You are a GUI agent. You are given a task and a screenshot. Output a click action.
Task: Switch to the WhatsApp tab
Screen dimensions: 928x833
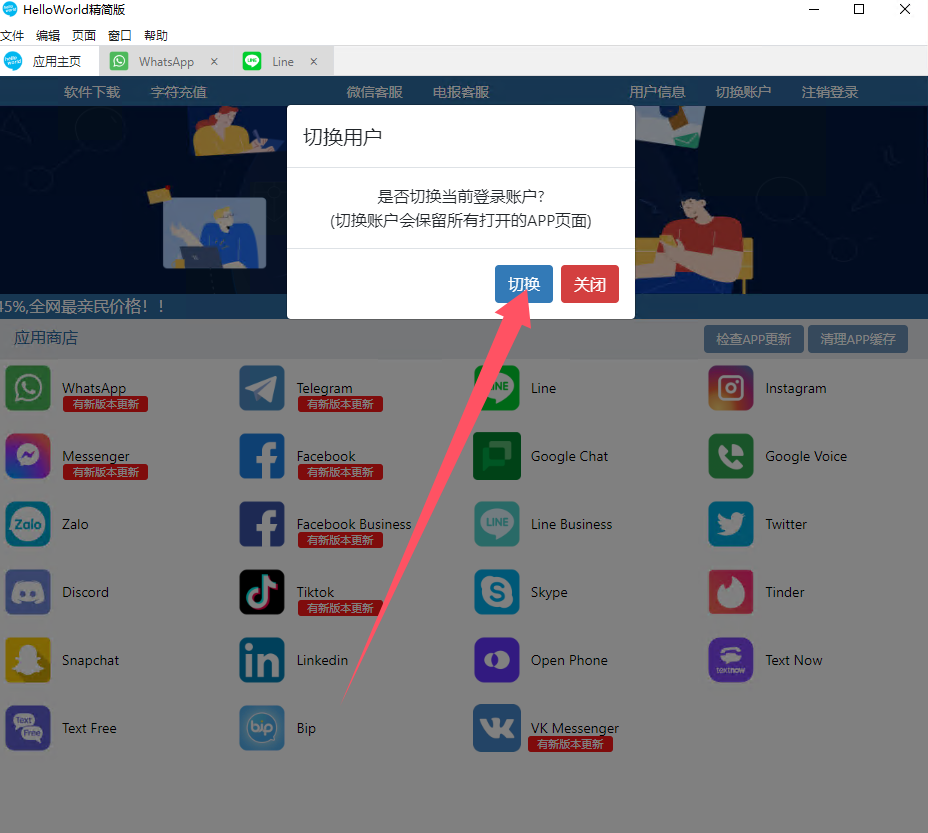tap(166, 62)
